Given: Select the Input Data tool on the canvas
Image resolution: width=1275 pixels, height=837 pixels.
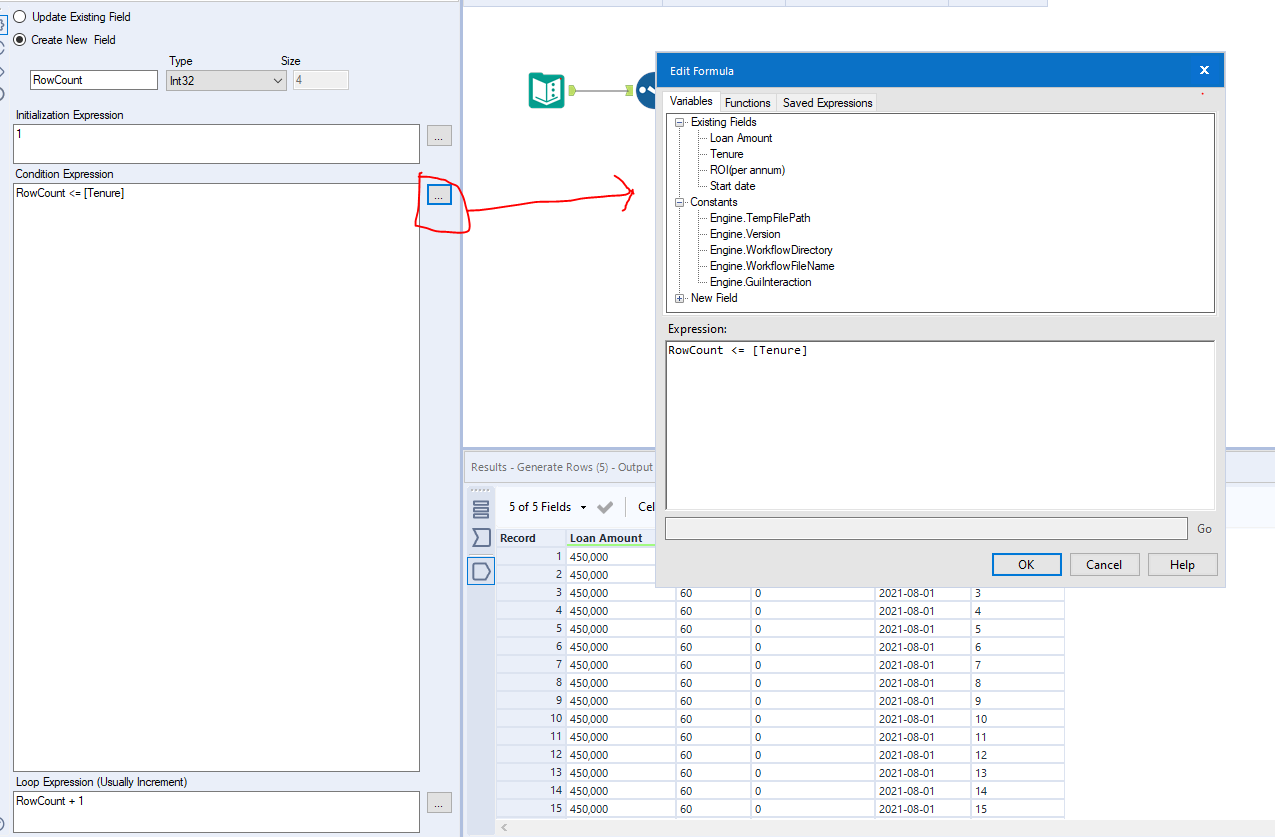Looking at the screenshot, I should 546,89.
